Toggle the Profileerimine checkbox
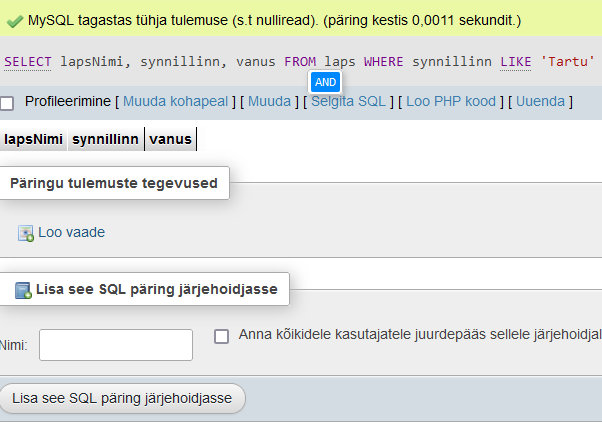Screen dimensions: 602x429 pos(7,103)
